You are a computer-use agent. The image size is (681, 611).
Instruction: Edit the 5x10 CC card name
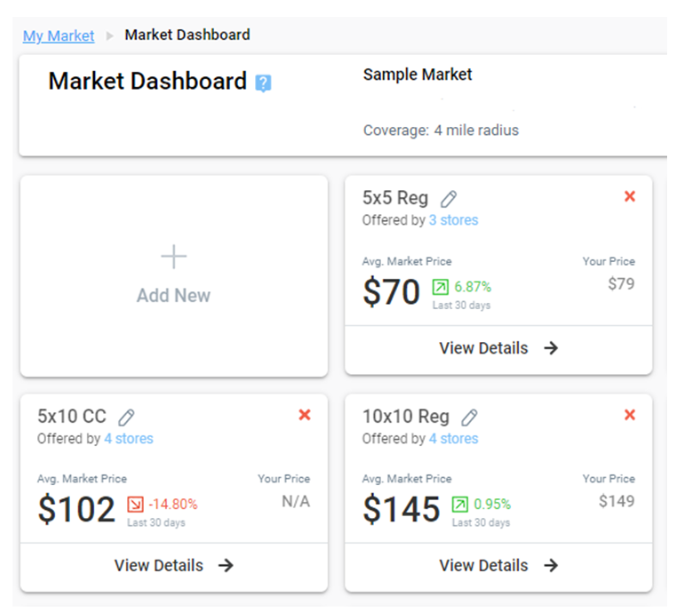(126, 417)
